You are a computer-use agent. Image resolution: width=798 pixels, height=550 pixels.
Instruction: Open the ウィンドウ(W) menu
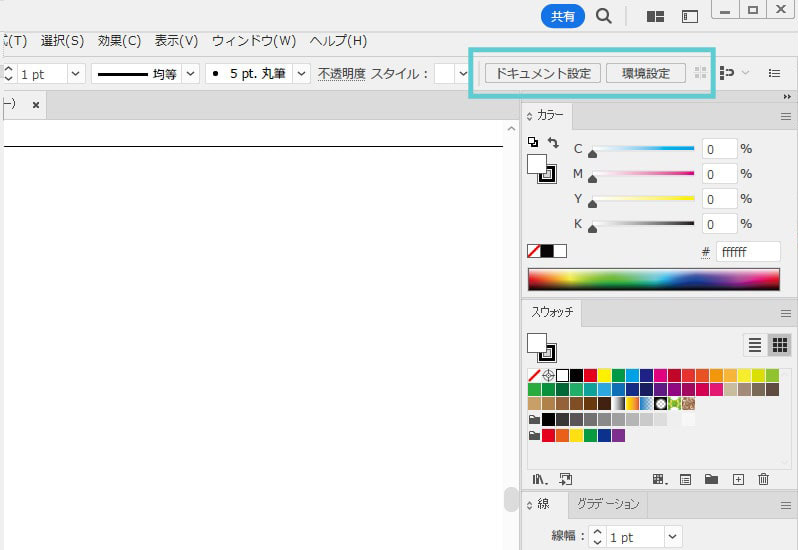pyautogui.click(x=254, y=41)
